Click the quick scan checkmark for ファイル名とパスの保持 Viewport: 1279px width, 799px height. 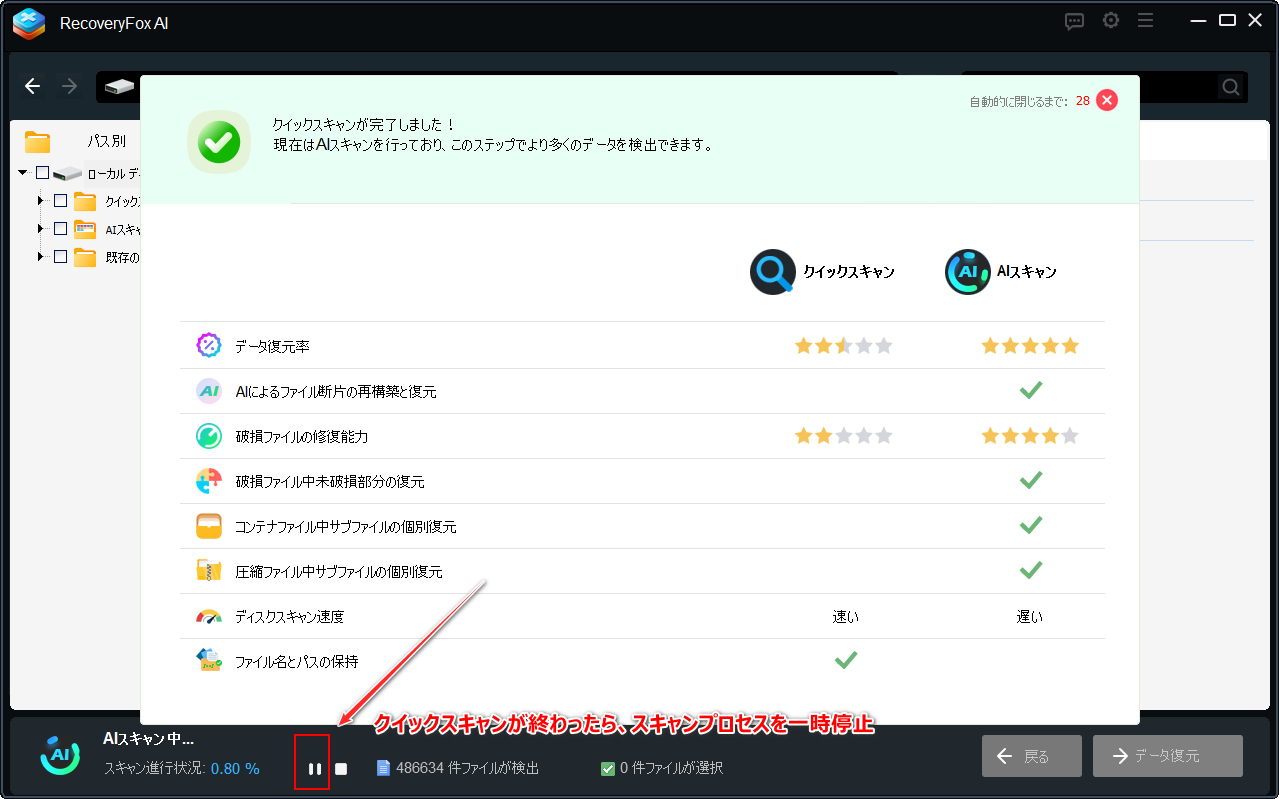(x=846, y=660)
